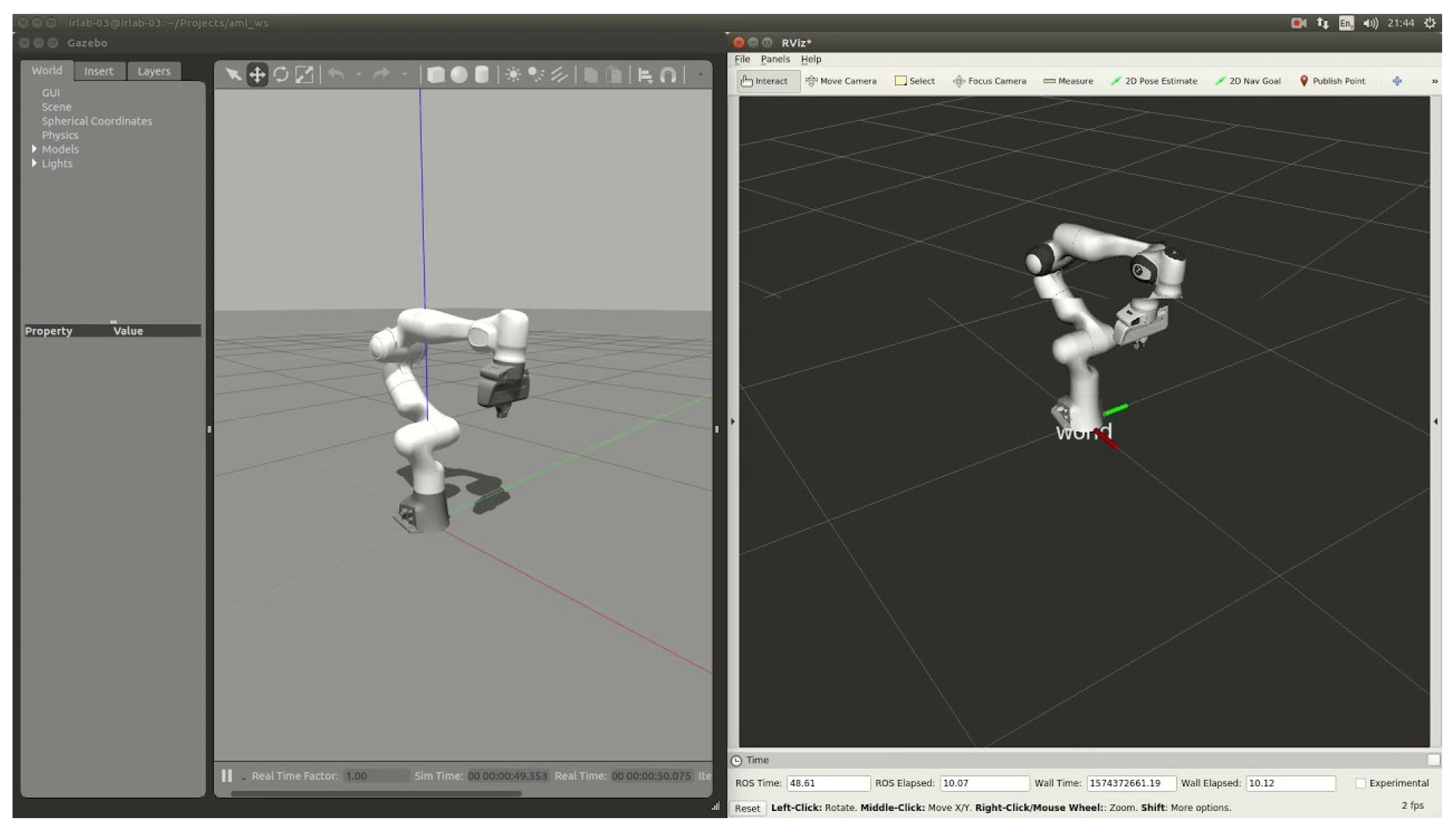1456x832 pixels.
Task: Activate the Interact tool in RViz
Action: [764, 81]
